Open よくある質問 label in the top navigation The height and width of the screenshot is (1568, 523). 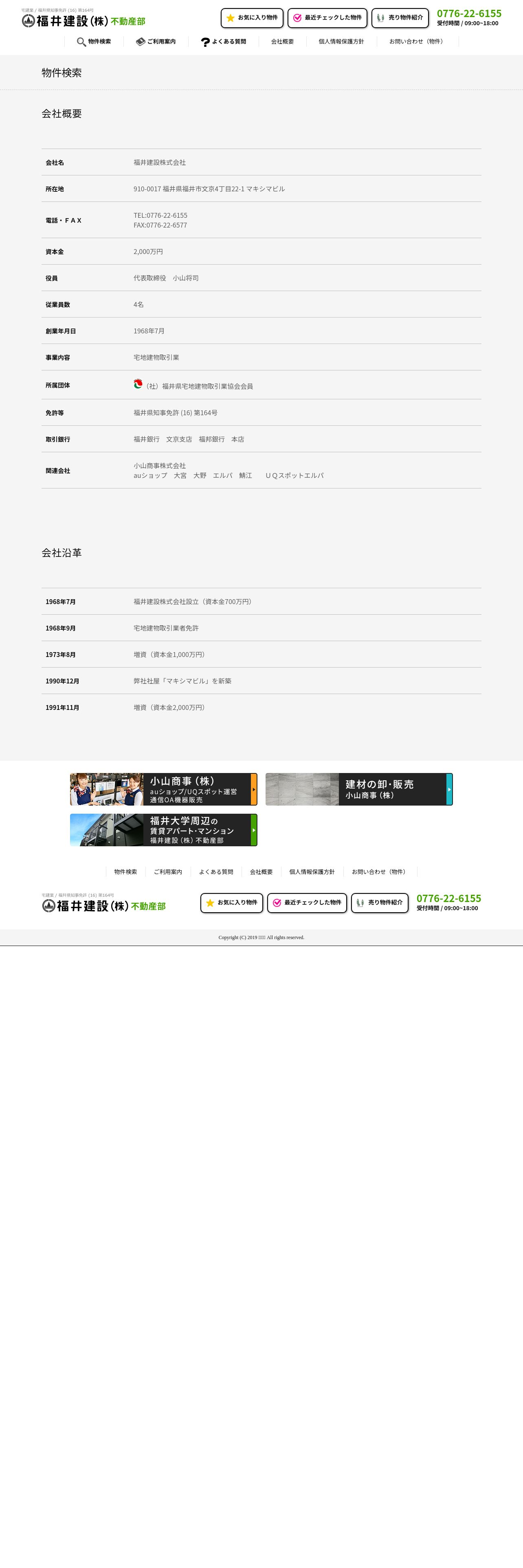click(229, 42)
